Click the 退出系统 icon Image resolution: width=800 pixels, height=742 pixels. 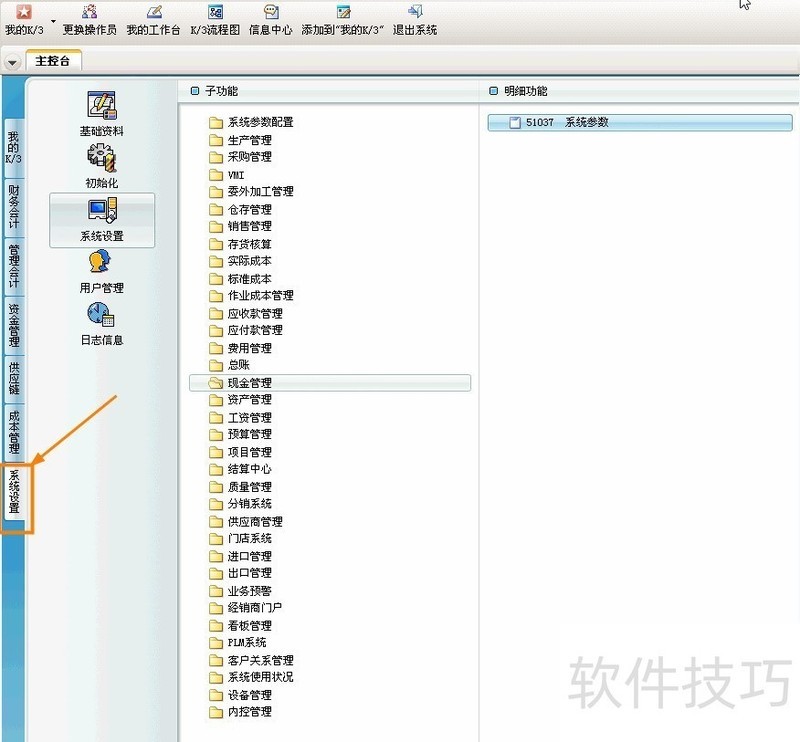point(414,12)
